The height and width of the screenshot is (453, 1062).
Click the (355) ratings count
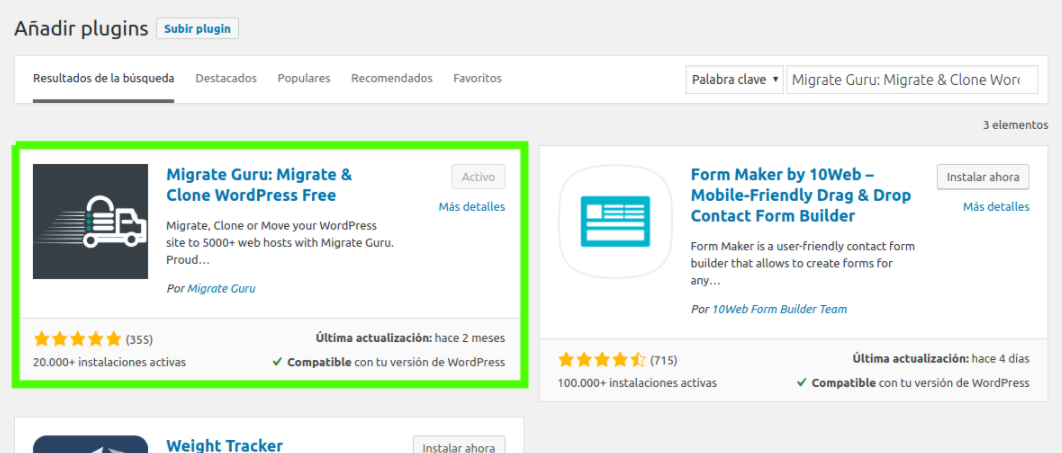[139, 339]
